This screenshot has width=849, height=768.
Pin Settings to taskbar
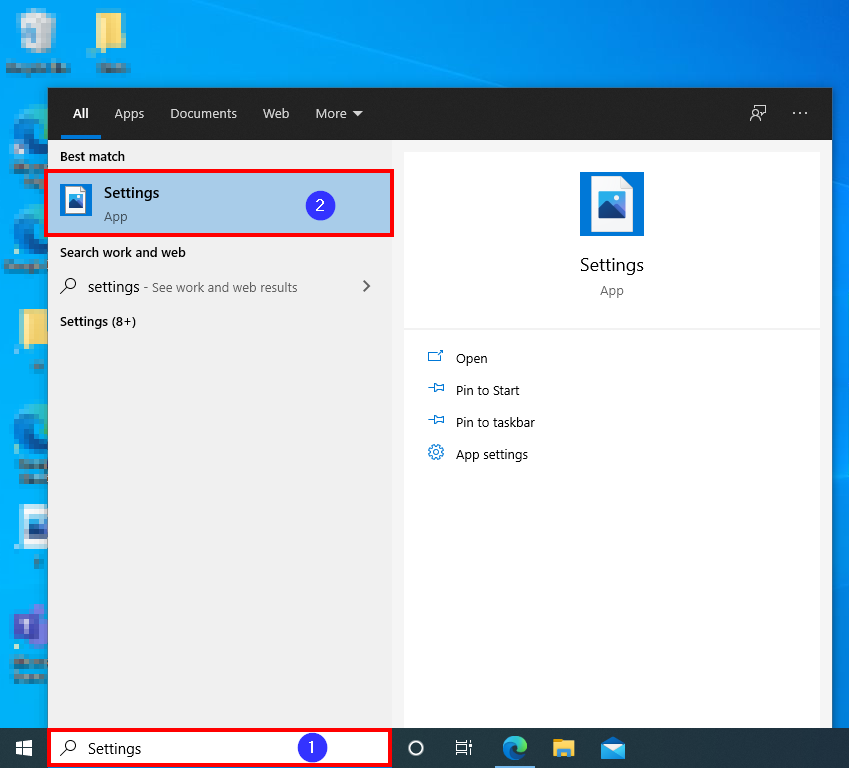coord(495,422)
